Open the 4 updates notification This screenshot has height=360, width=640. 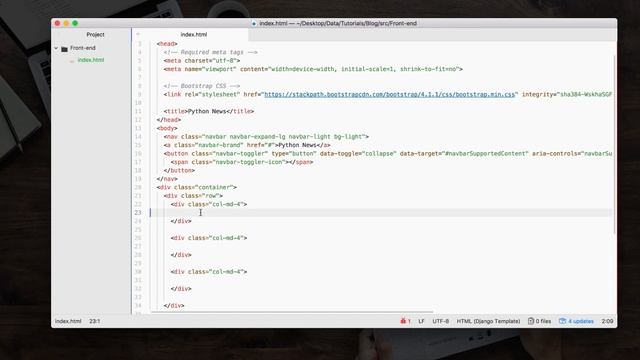576,321
